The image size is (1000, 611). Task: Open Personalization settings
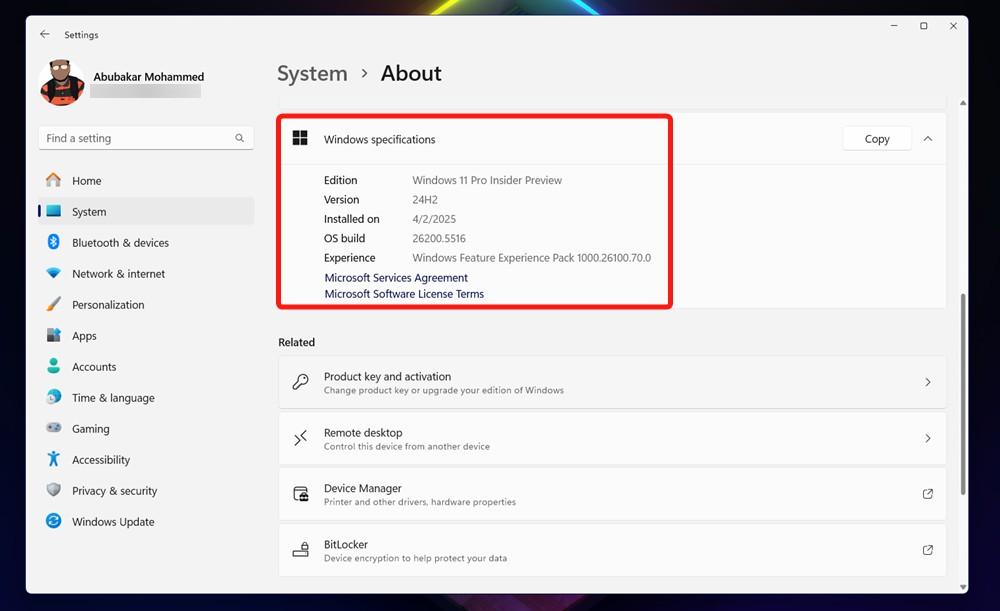(x=146, y=305)
